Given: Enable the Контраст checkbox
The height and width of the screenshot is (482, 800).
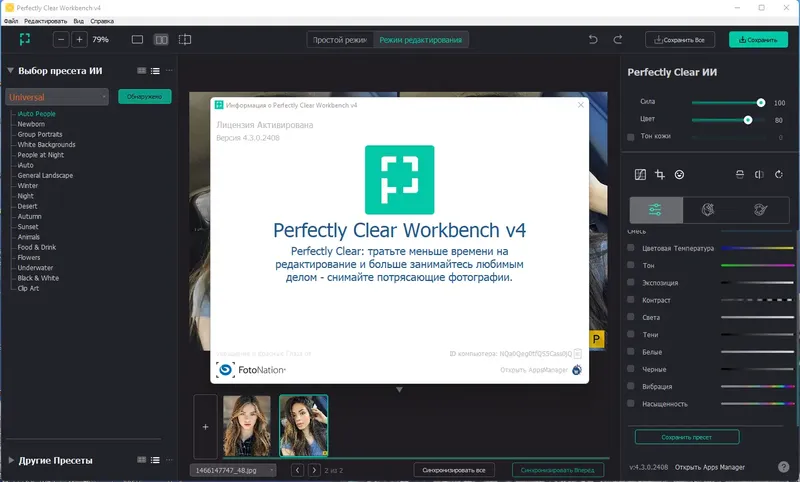Looking at the screenshot, I should coord(631,299).
